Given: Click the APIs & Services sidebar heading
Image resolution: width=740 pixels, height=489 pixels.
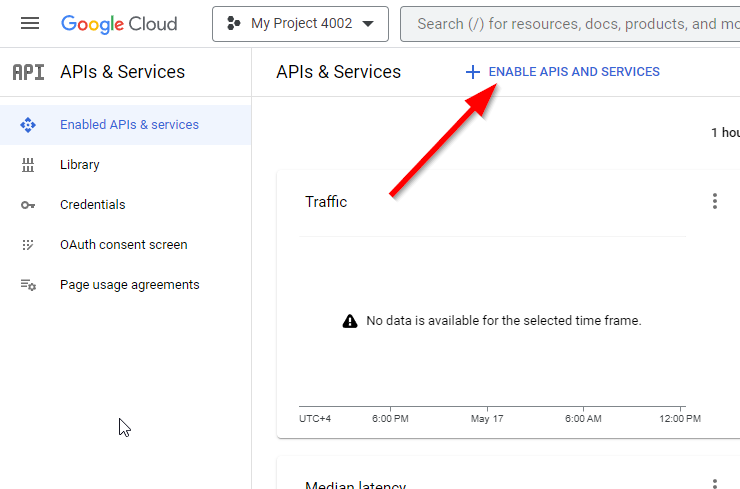Looking at the screenshot, I should click(122, 72).
